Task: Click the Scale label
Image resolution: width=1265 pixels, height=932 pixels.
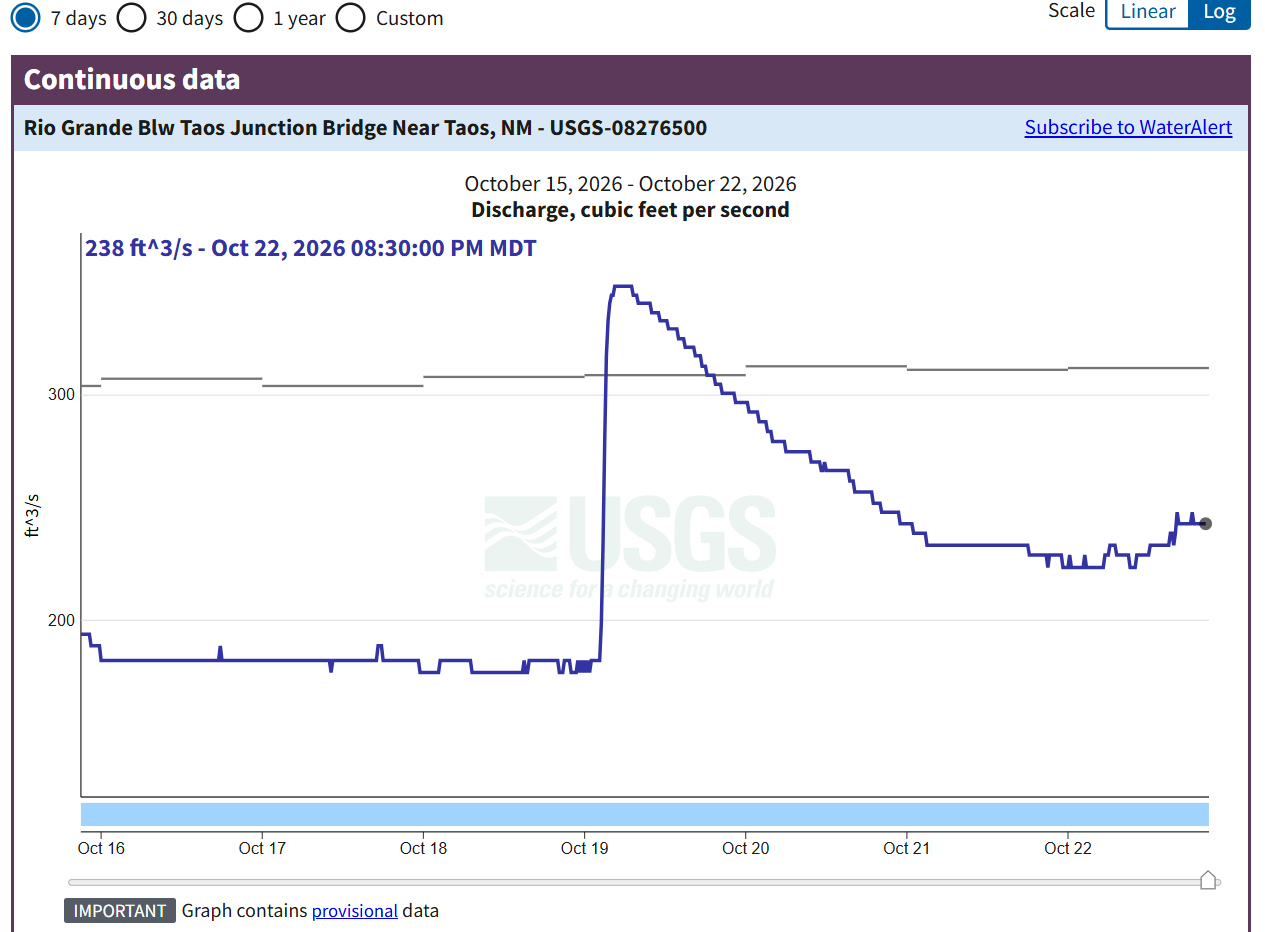Action: click(1071, 11)
